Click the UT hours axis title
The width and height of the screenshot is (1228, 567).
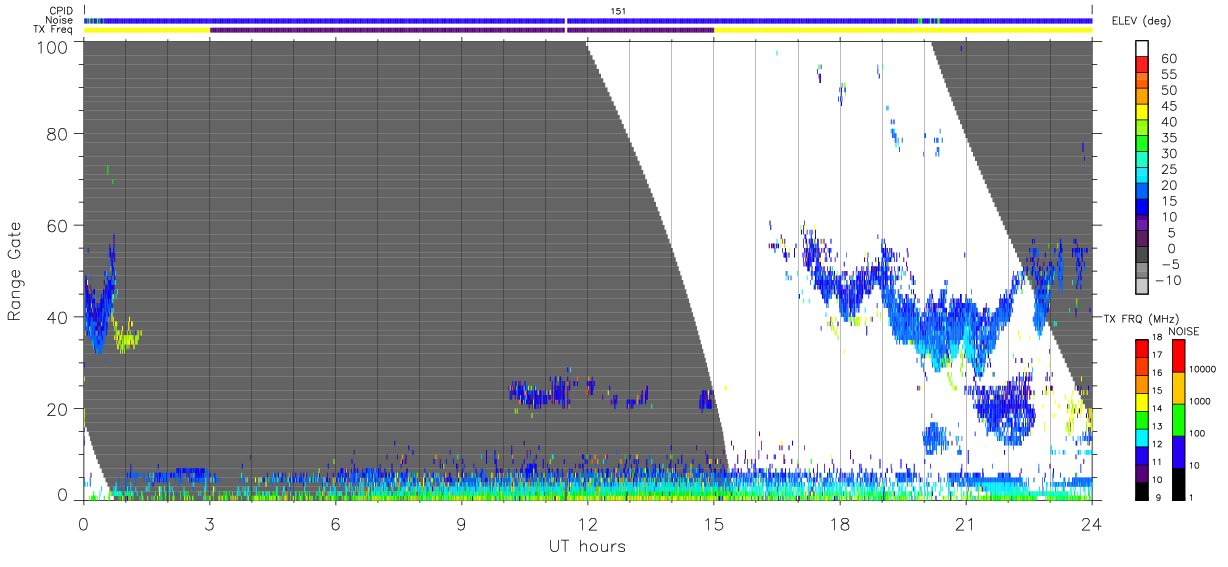[x=587, y=546]
